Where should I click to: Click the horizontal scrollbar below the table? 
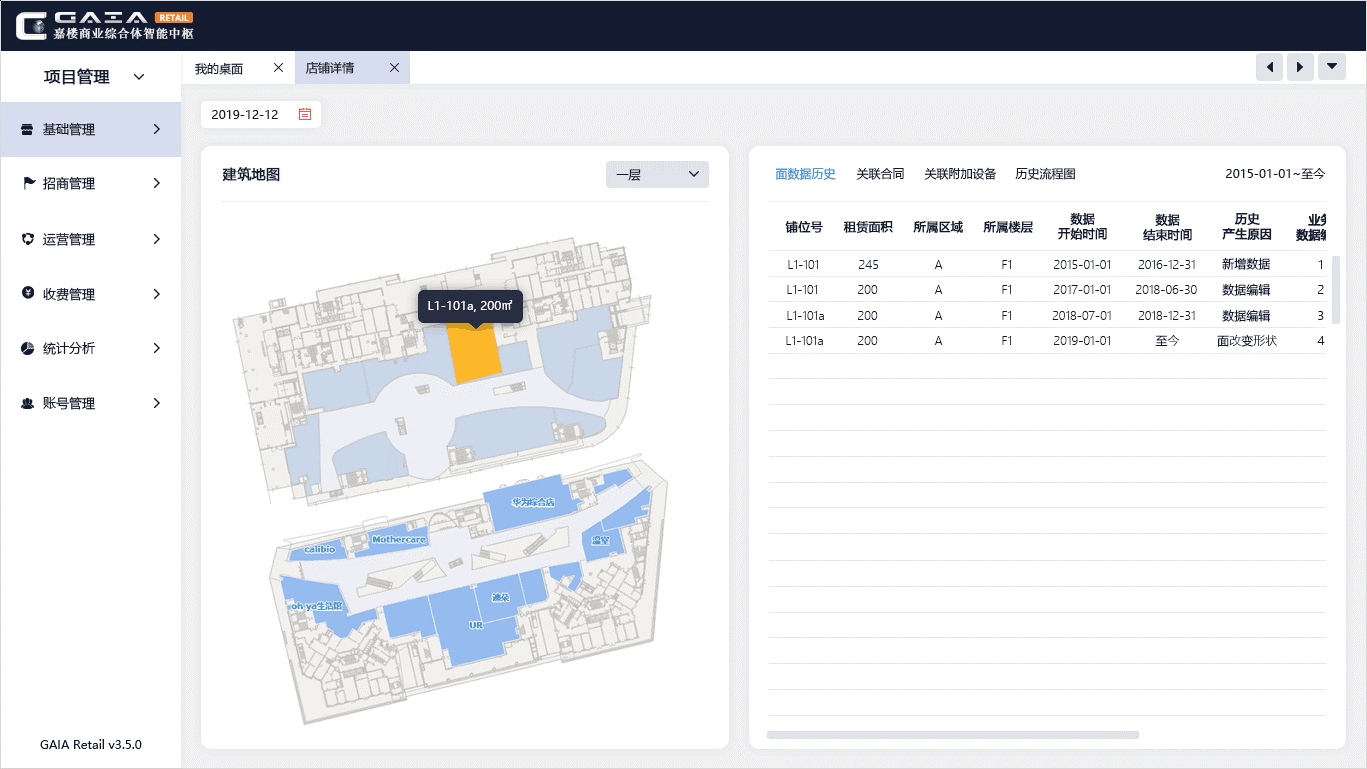coord(952,735)
